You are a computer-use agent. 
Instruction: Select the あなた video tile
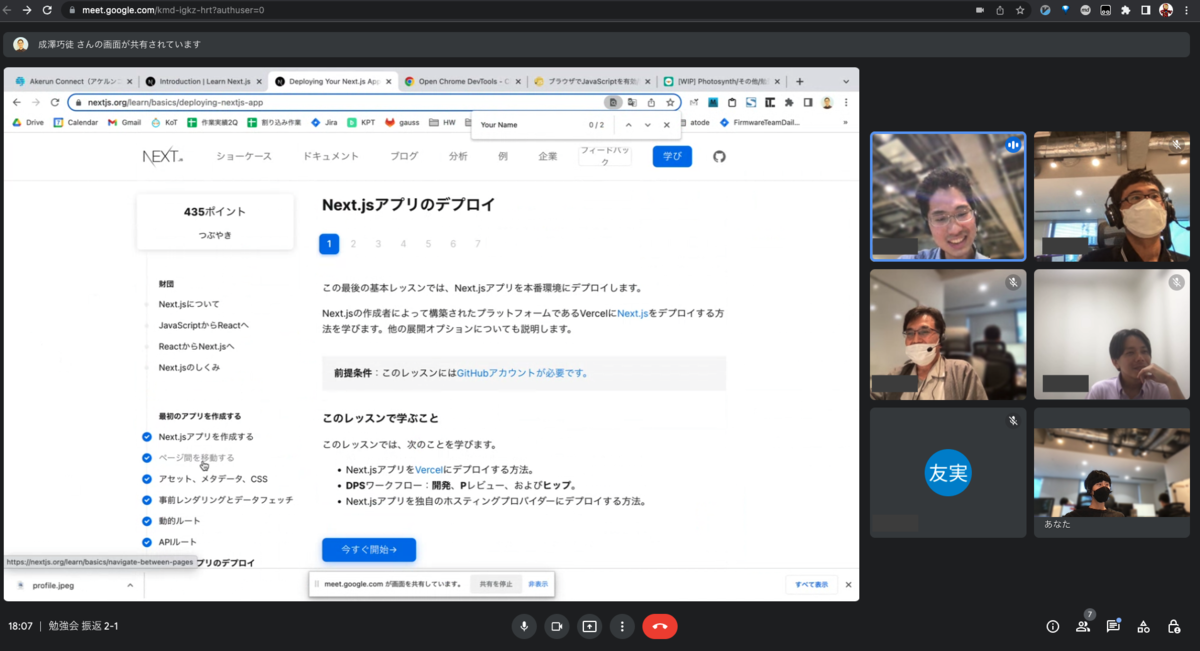pyautogui.click(x=1112, y=473)
